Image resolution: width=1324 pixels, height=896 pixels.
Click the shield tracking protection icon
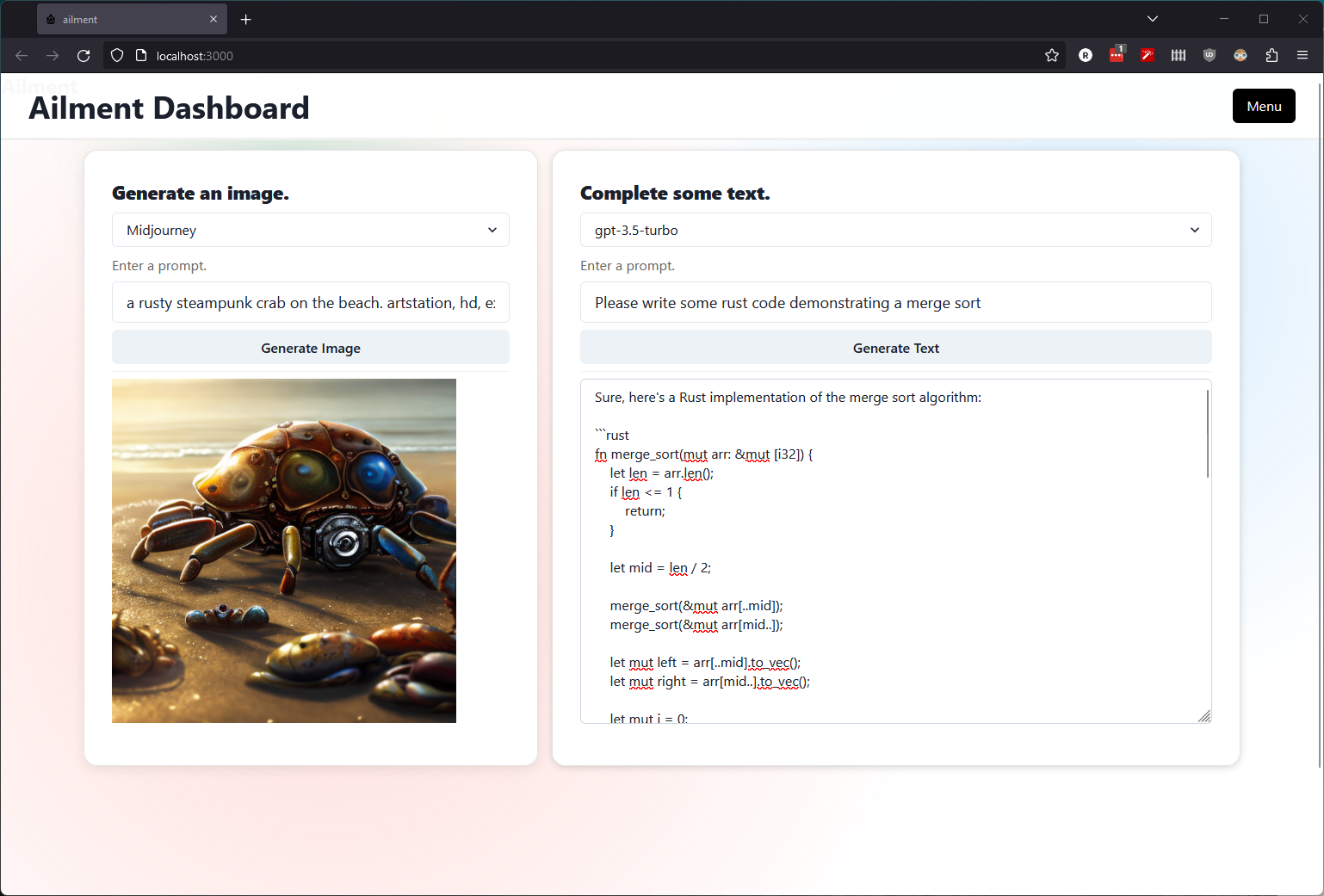click(x=117, y=56)
